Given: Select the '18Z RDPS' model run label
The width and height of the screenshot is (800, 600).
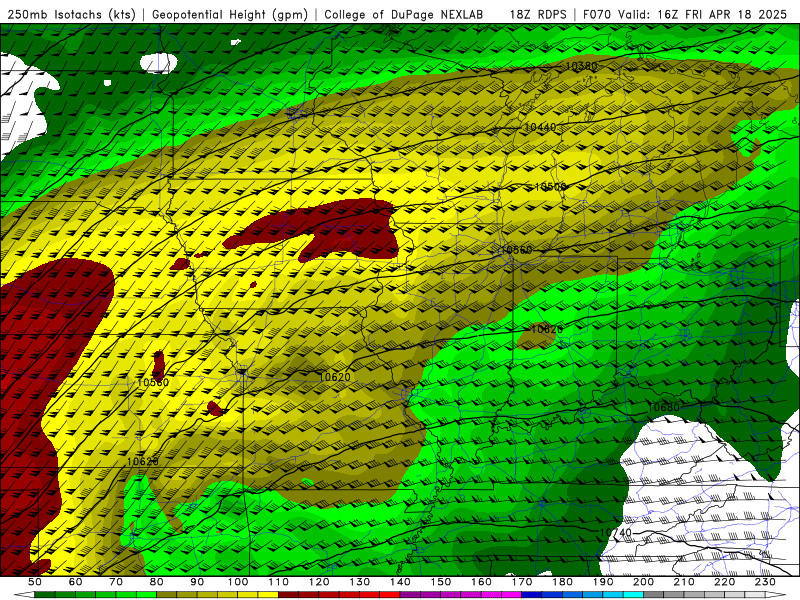Looking at the screenshot, I should click(538, 14).
